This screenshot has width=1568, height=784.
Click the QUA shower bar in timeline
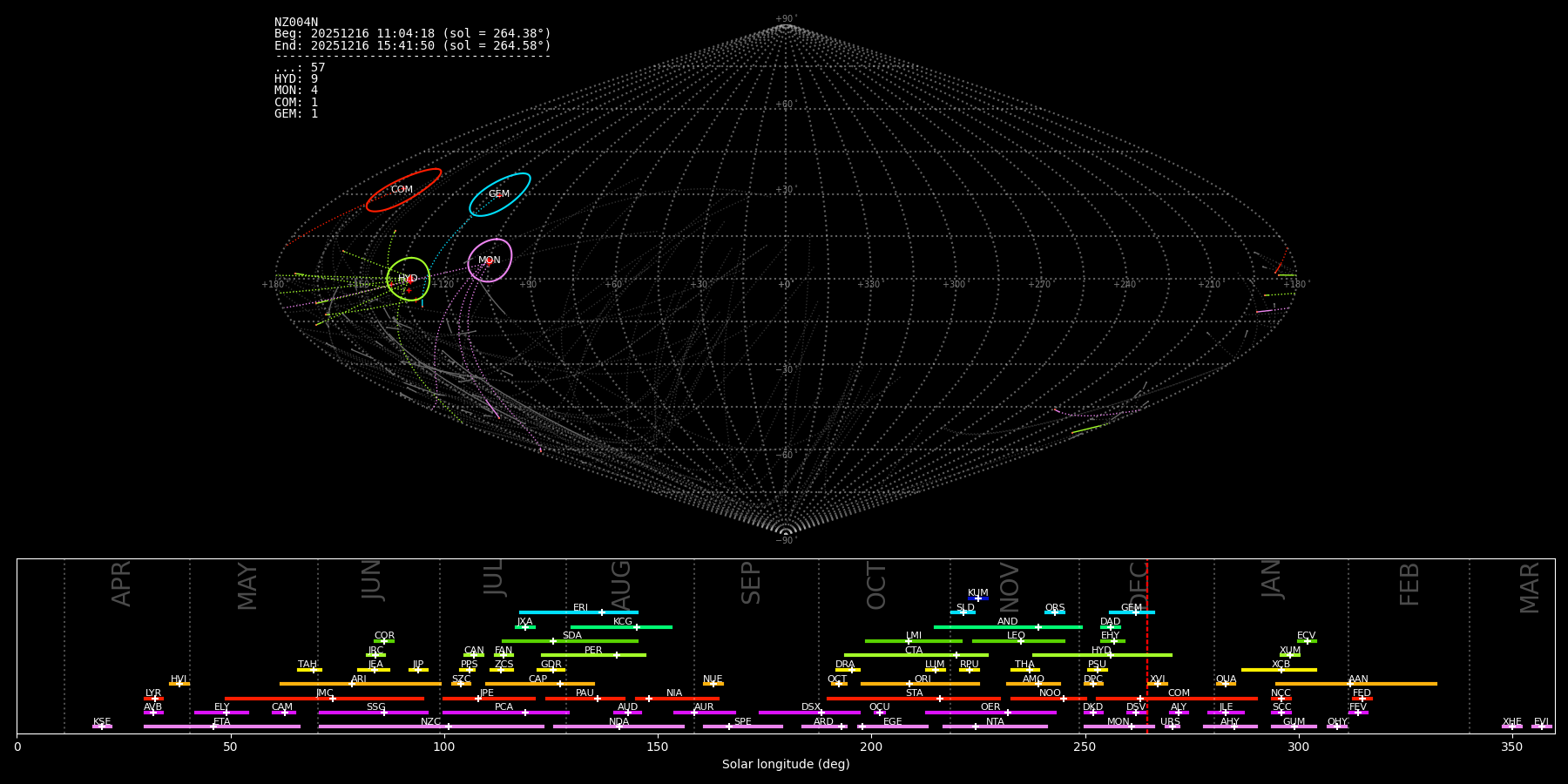coord(1226,684)
